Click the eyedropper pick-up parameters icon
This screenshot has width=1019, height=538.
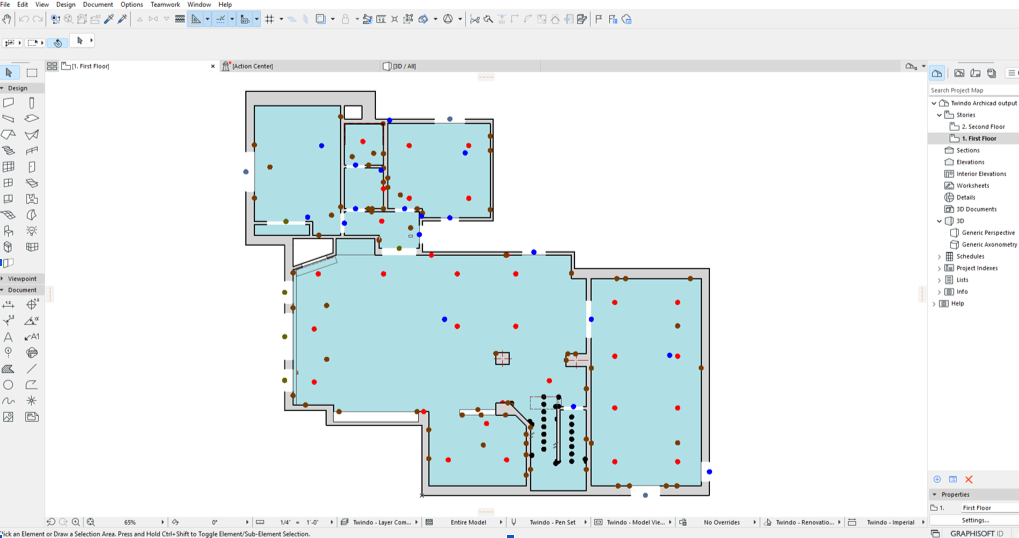pyautogui.click(x=109, y=19)
